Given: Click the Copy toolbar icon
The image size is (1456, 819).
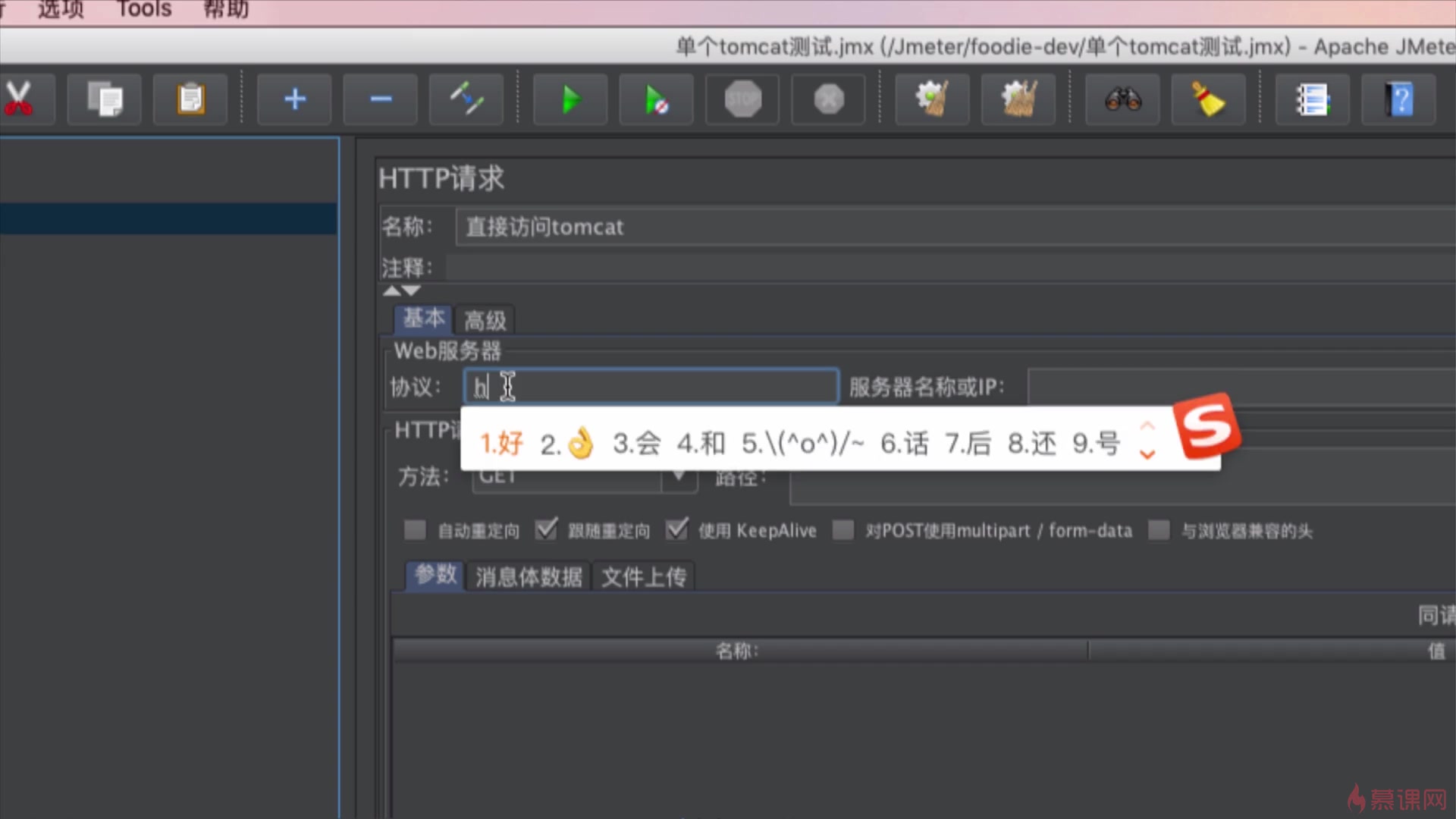Looking at the screenshot, I should (105, 99).
